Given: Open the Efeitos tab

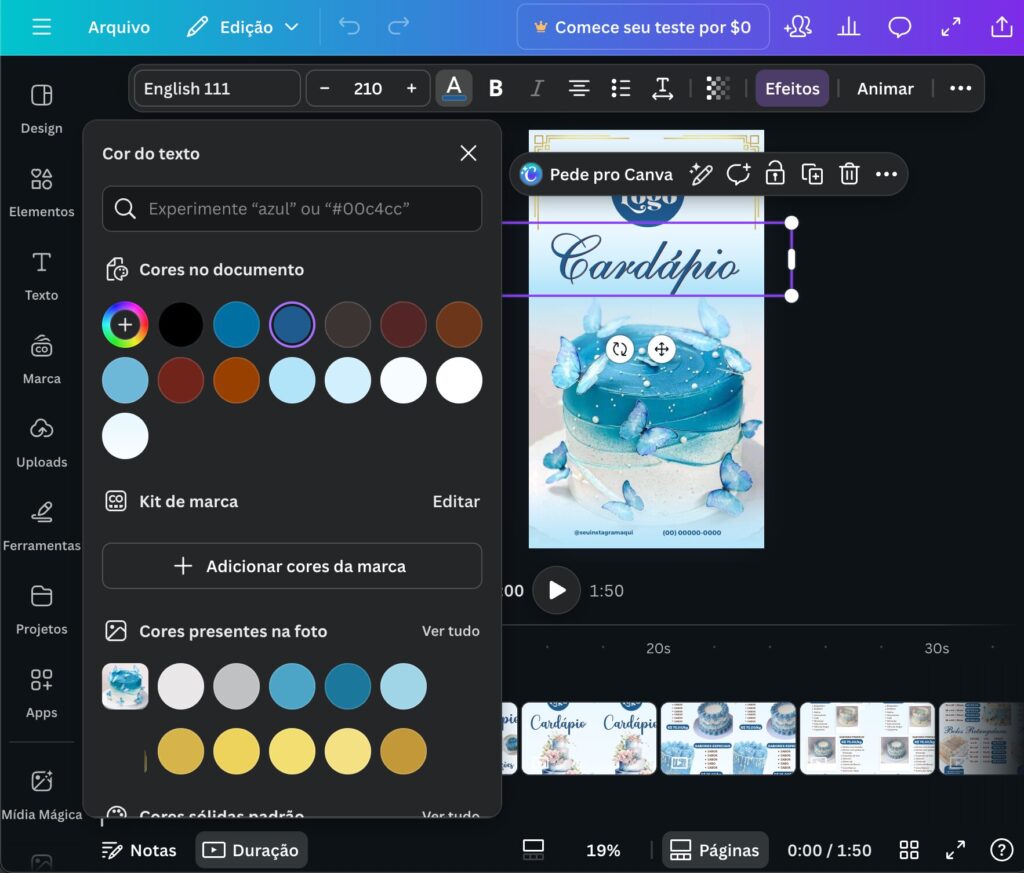Looking at the screenshot, I should tap(792, 88).
